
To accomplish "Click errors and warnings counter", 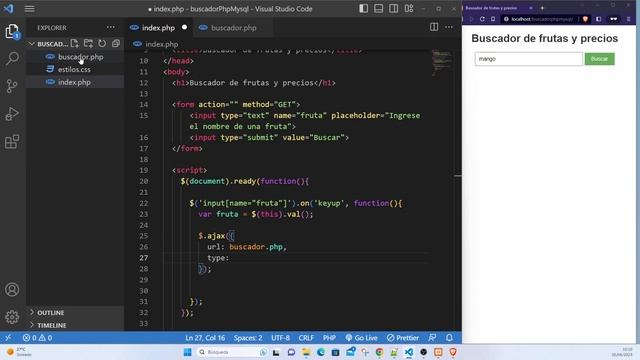I will coord(37,338).
